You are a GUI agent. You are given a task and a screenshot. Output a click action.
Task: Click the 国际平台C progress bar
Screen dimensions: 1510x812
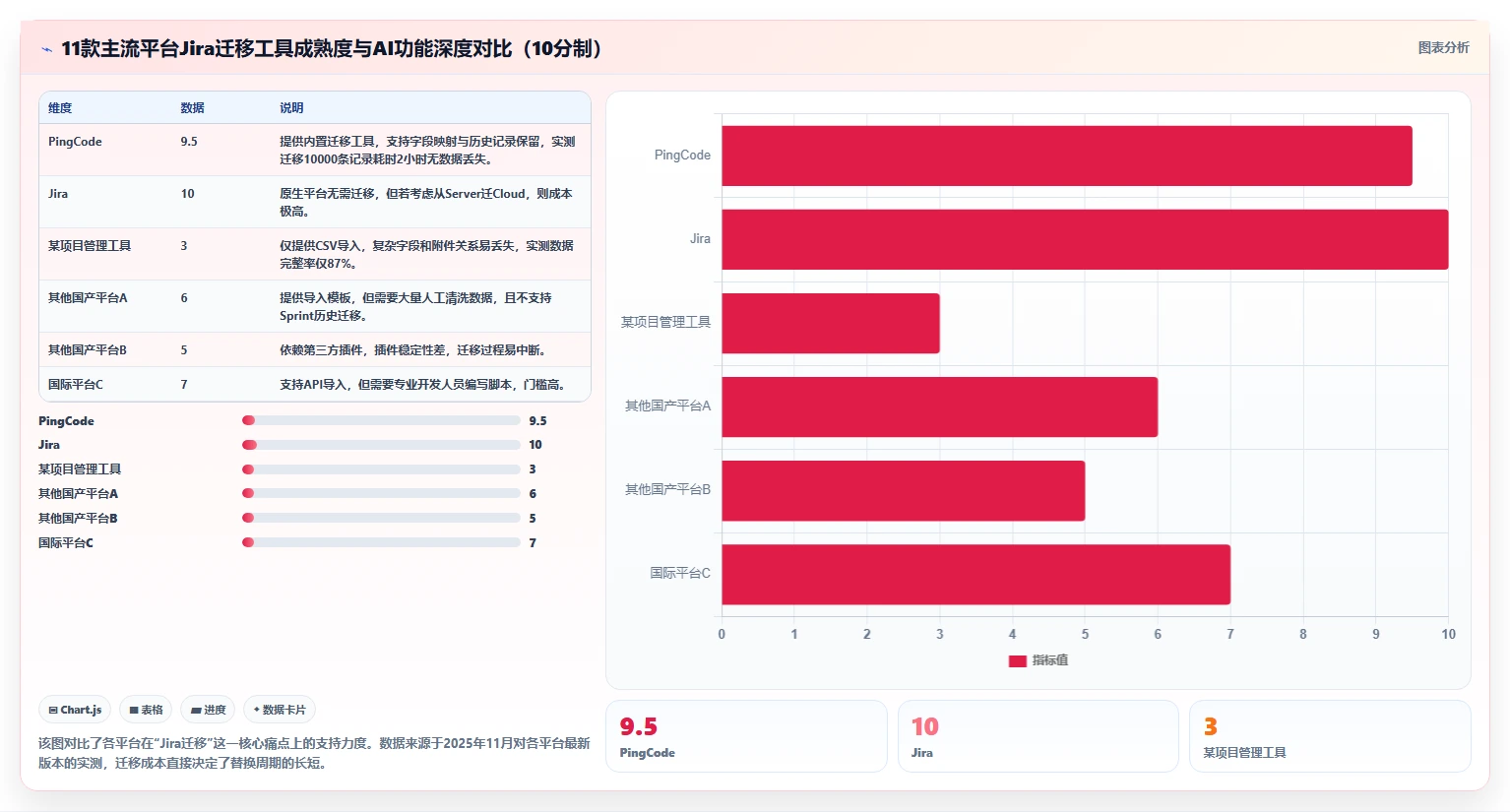coord(381,542)
